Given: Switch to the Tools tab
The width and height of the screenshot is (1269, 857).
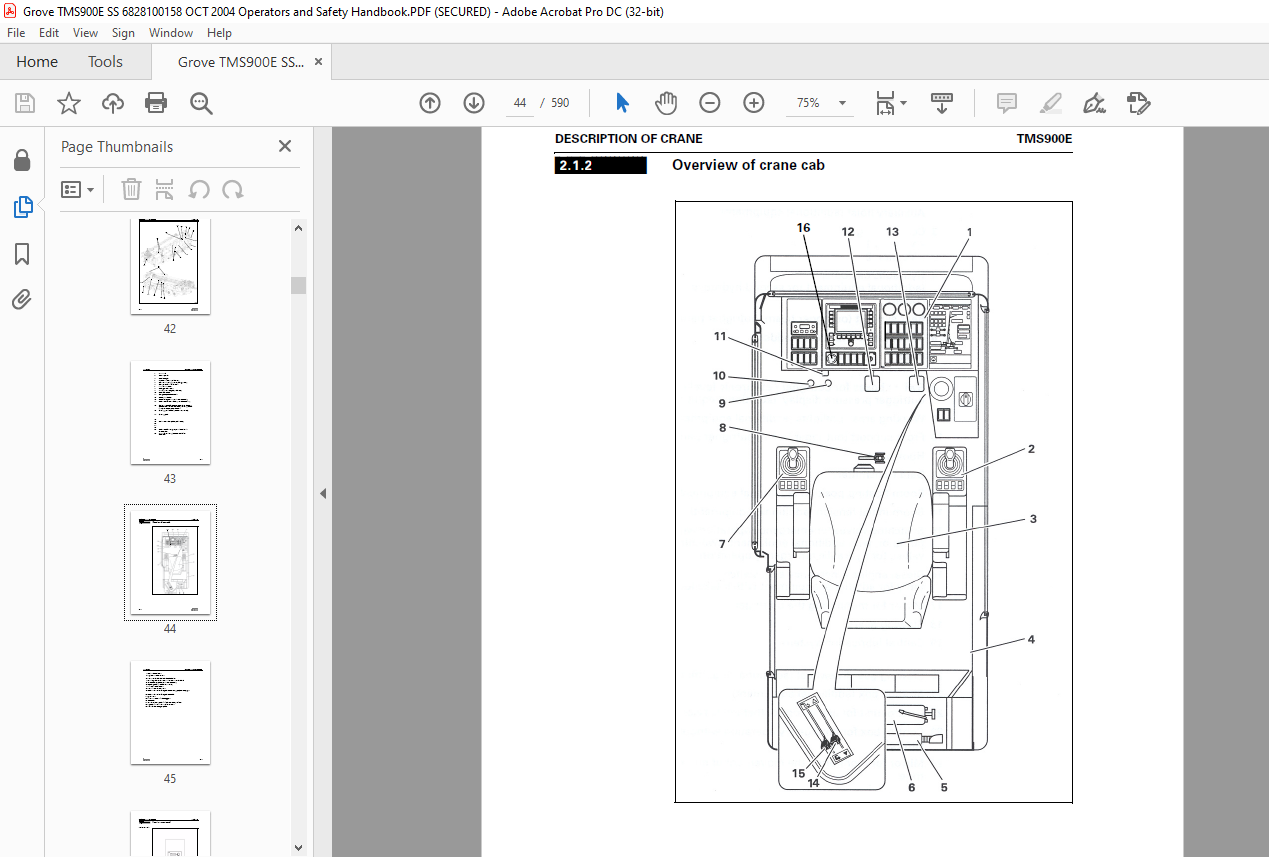Looking at the screenshot, I should click(105, 62).
